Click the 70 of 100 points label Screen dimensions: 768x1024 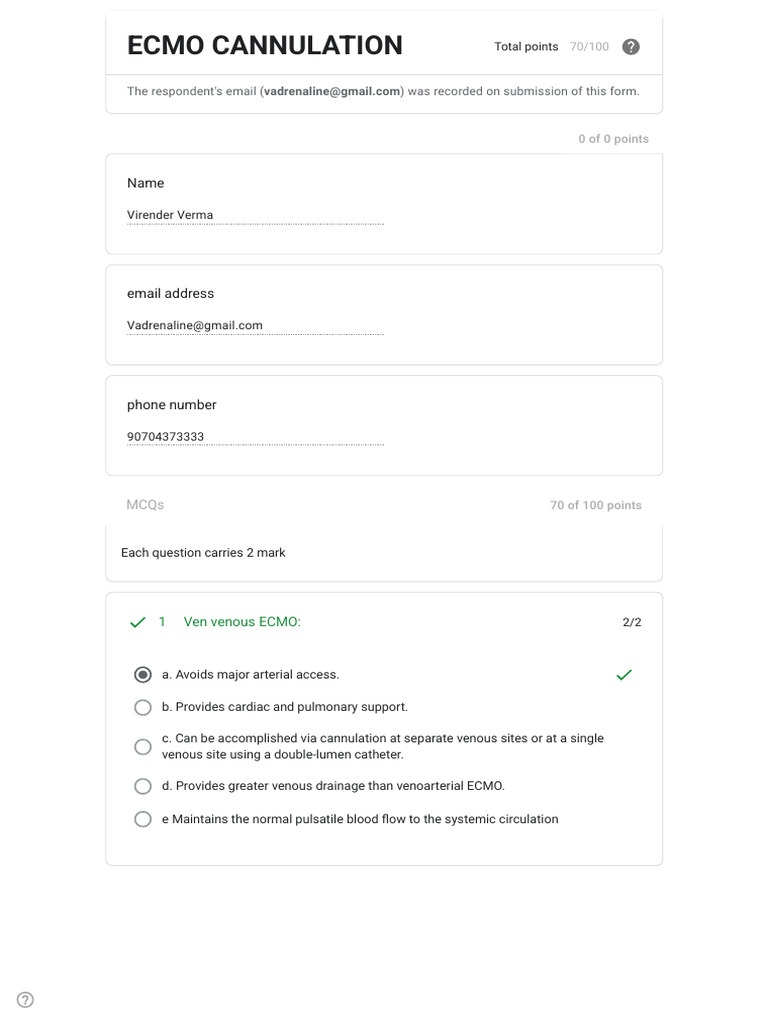pyautogui.click(x=596, y=505)
